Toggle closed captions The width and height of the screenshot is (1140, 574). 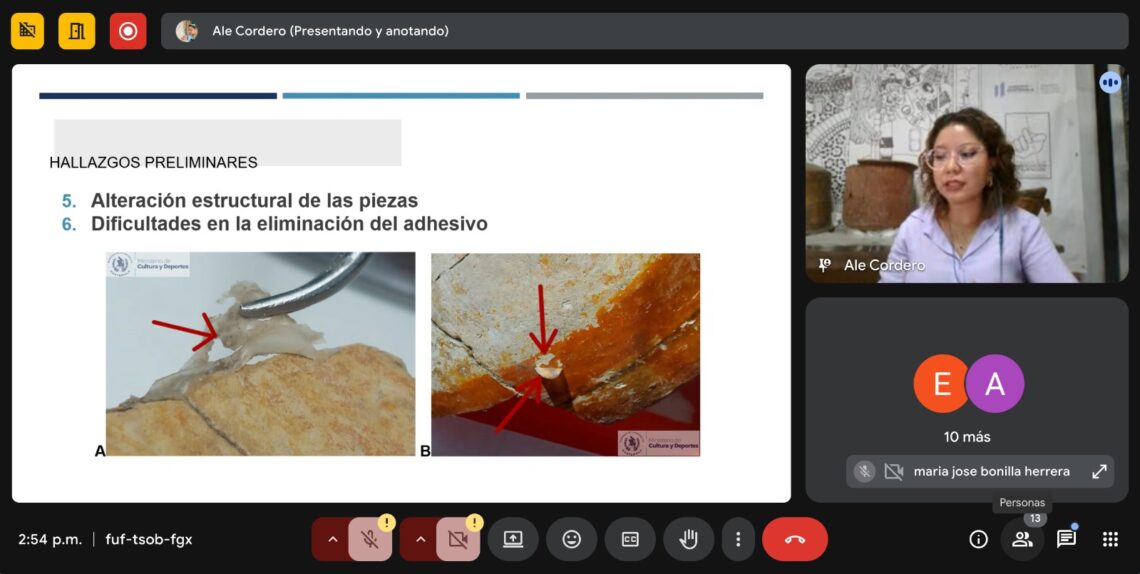pyautogui.click(x=630, y=539)
